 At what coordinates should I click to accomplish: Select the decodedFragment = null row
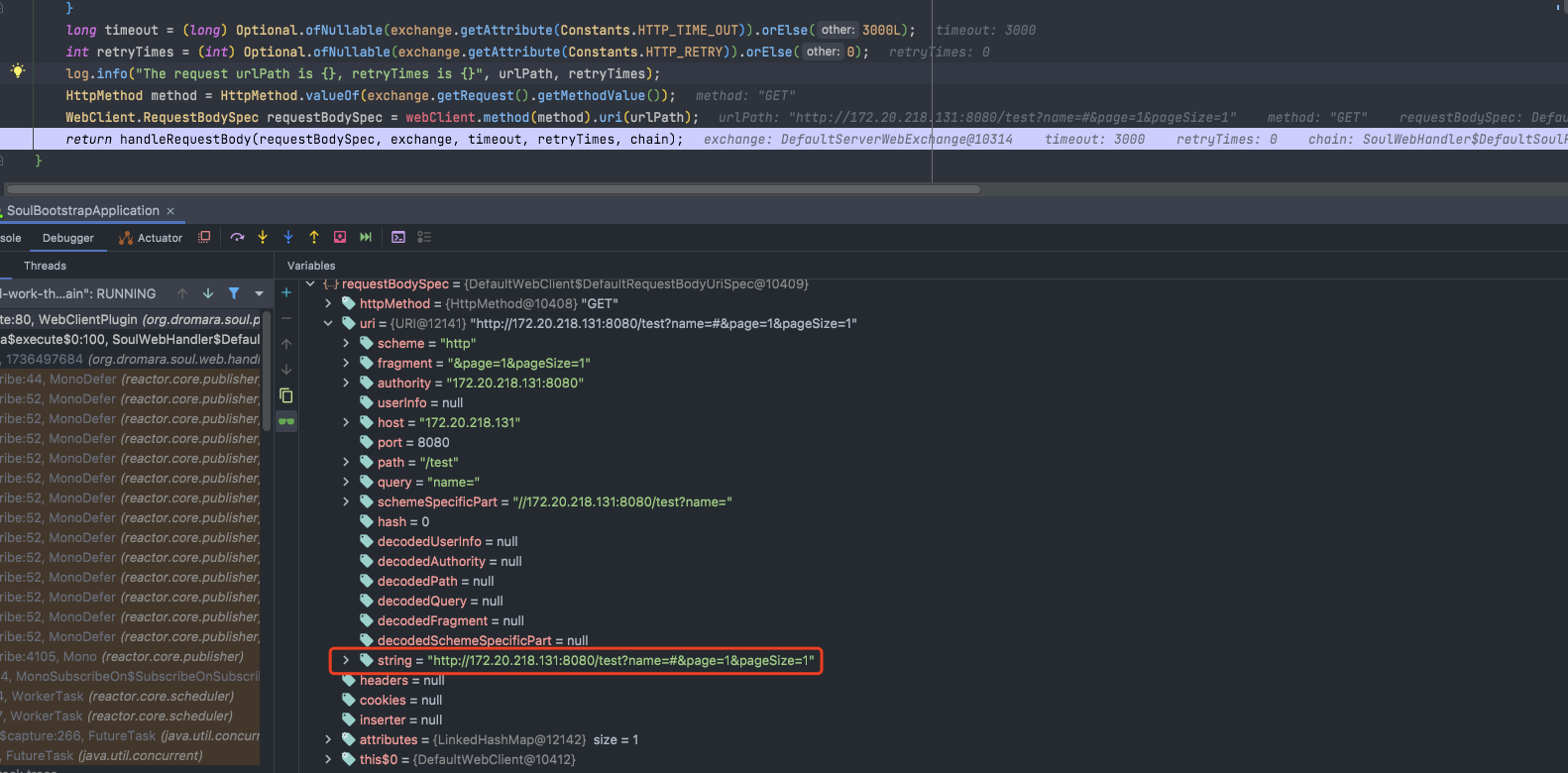[x=441, y=620]
